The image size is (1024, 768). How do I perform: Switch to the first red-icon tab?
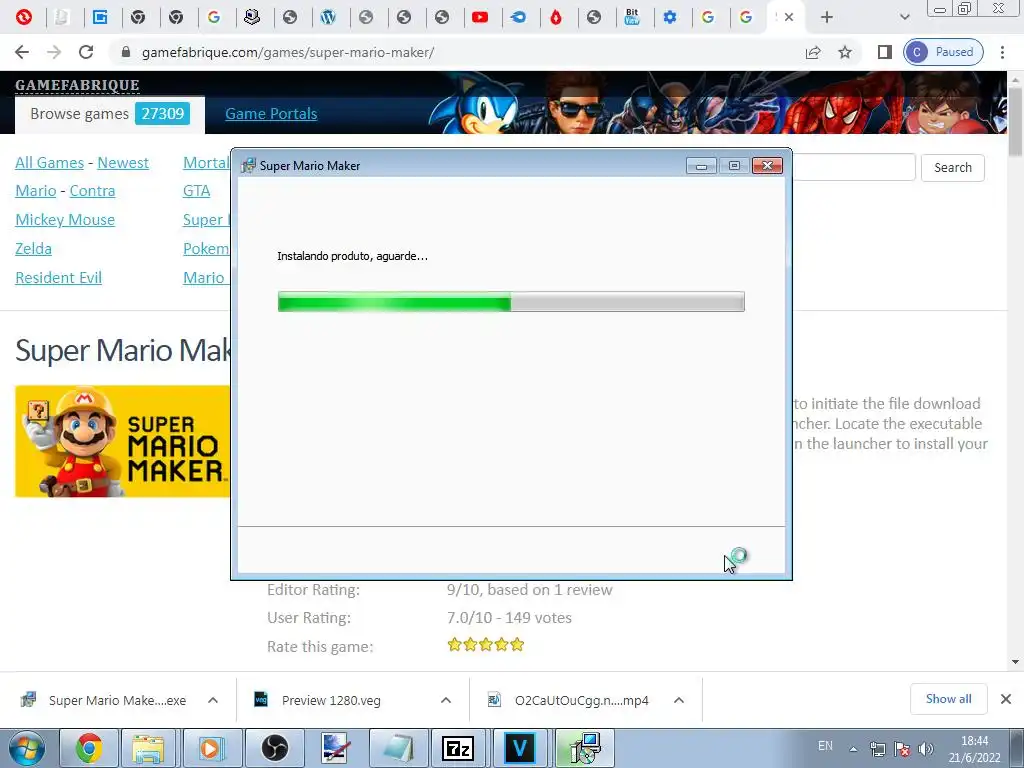coord(24,18)
